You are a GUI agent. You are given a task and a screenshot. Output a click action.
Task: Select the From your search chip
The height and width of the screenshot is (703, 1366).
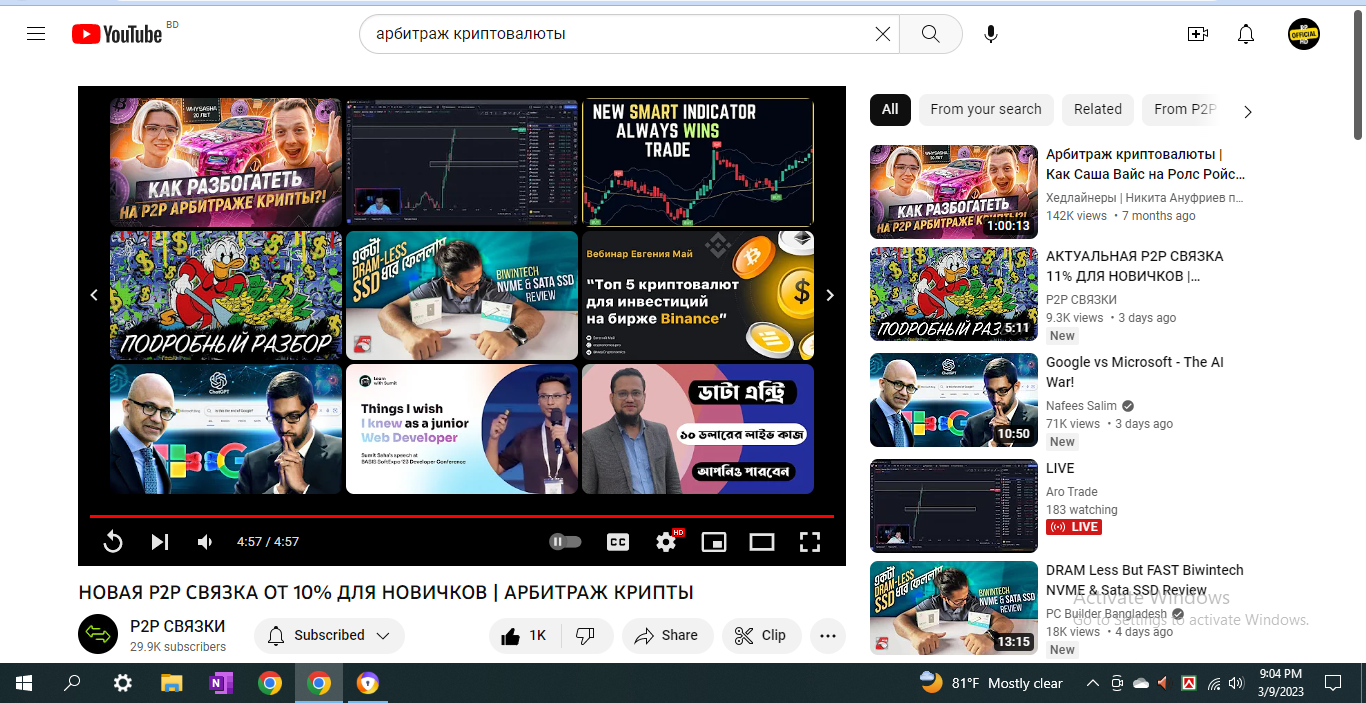(986, 109)
